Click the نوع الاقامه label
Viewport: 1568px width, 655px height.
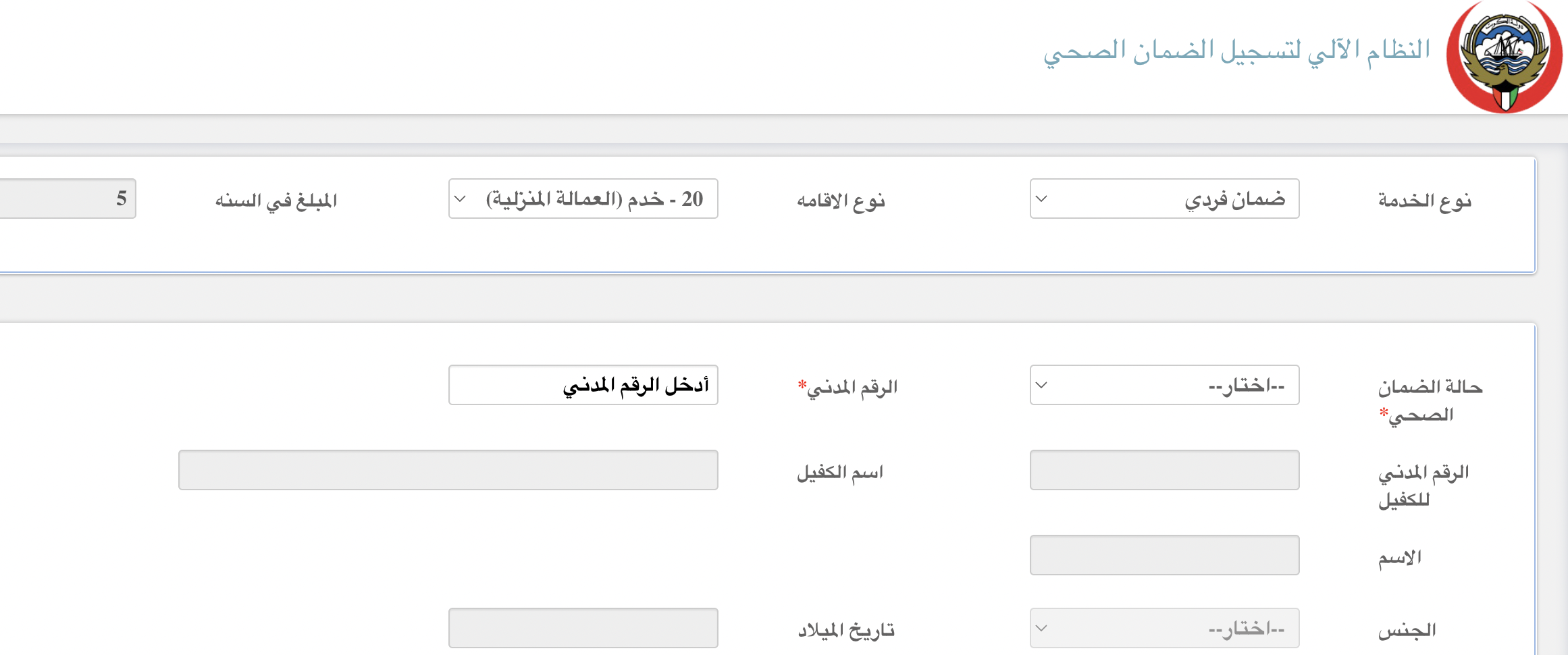coord(841,201)
